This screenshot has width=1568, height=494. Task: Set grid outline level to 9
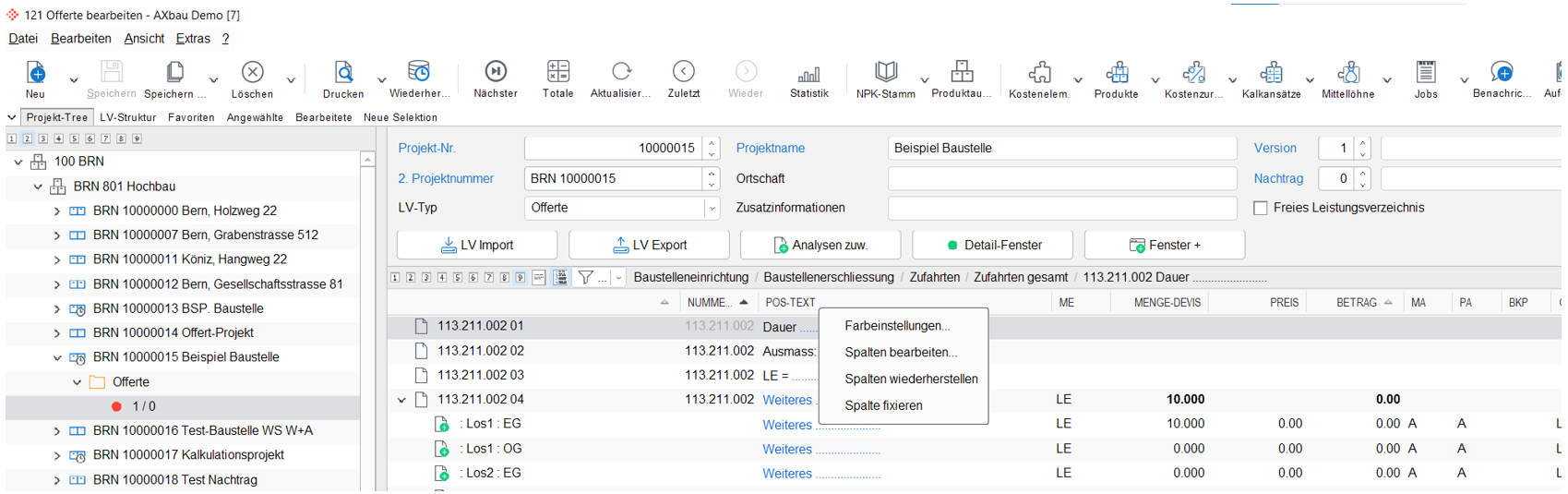(x=521, y=277)
